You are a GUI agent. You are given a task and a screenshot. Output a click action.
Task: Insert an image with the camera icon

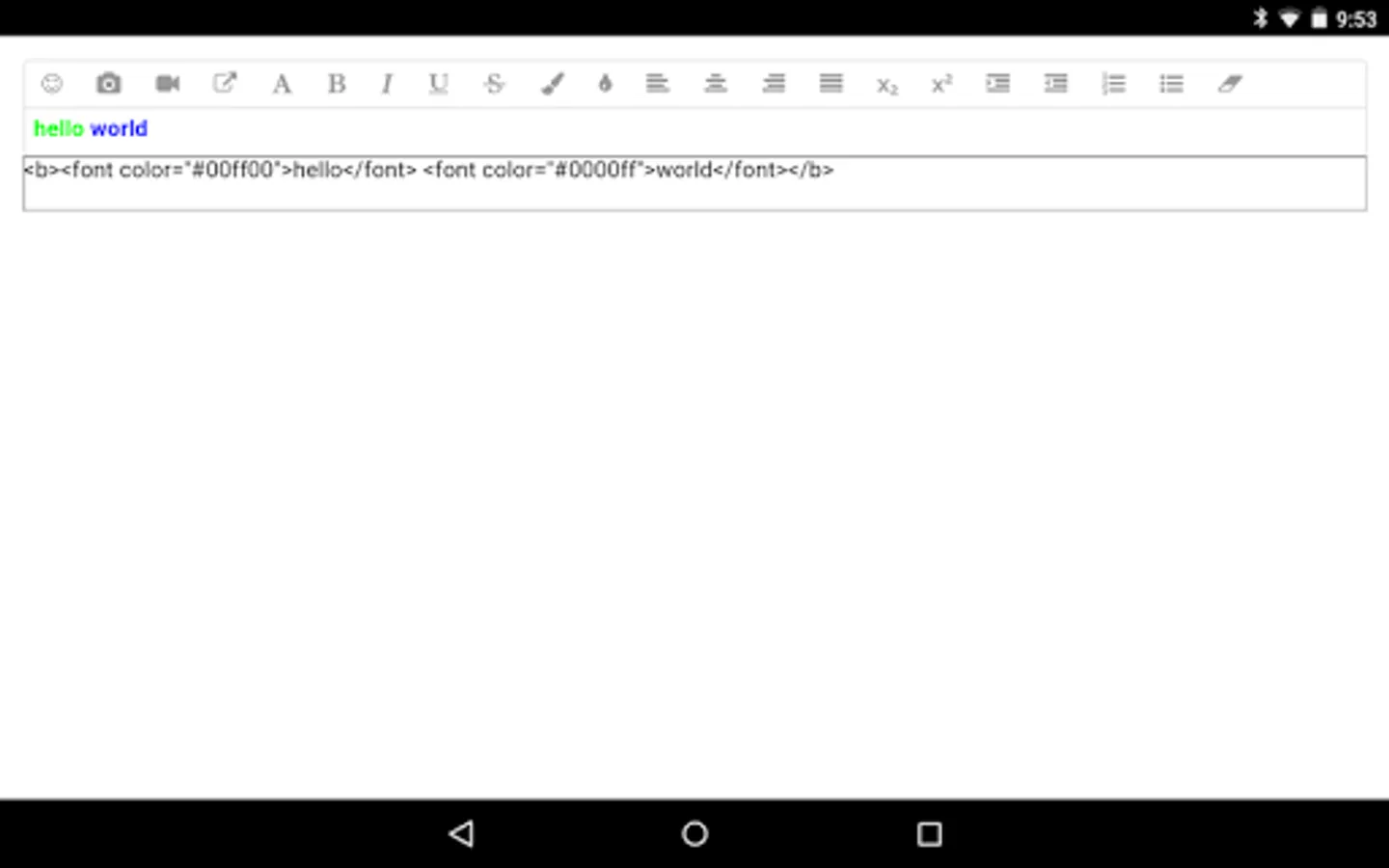[x=109, y=84]
